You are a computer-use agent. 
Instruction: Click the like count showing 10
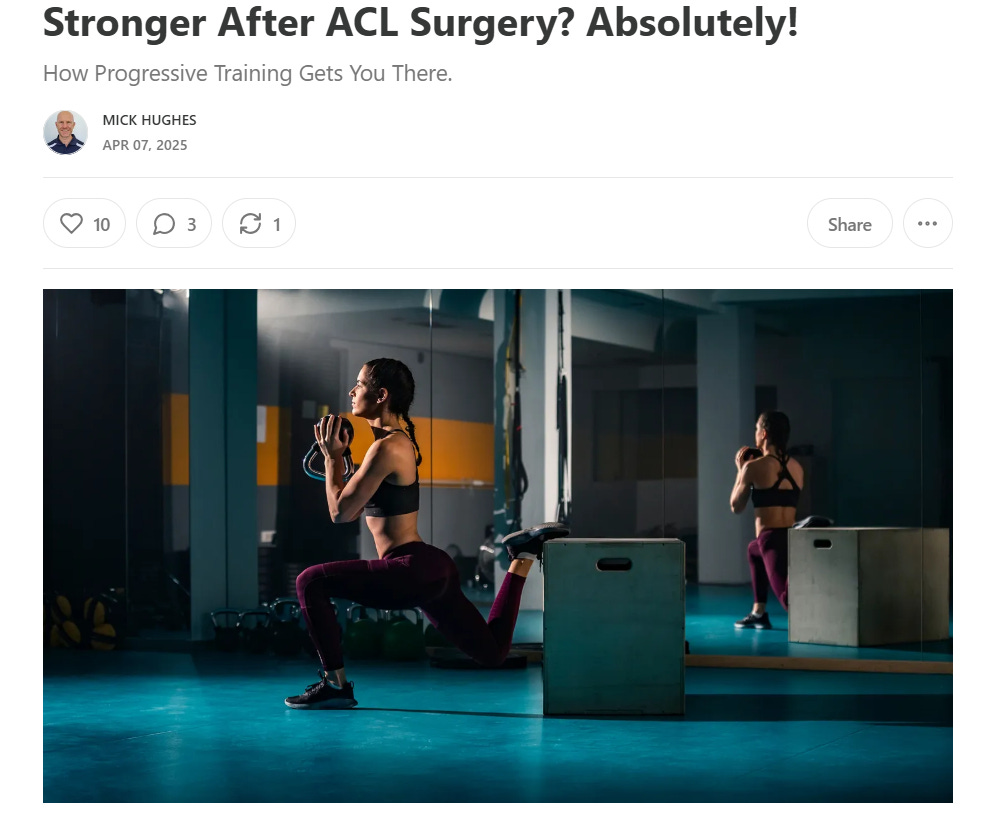pyautogui.click(x=101, y=224)
